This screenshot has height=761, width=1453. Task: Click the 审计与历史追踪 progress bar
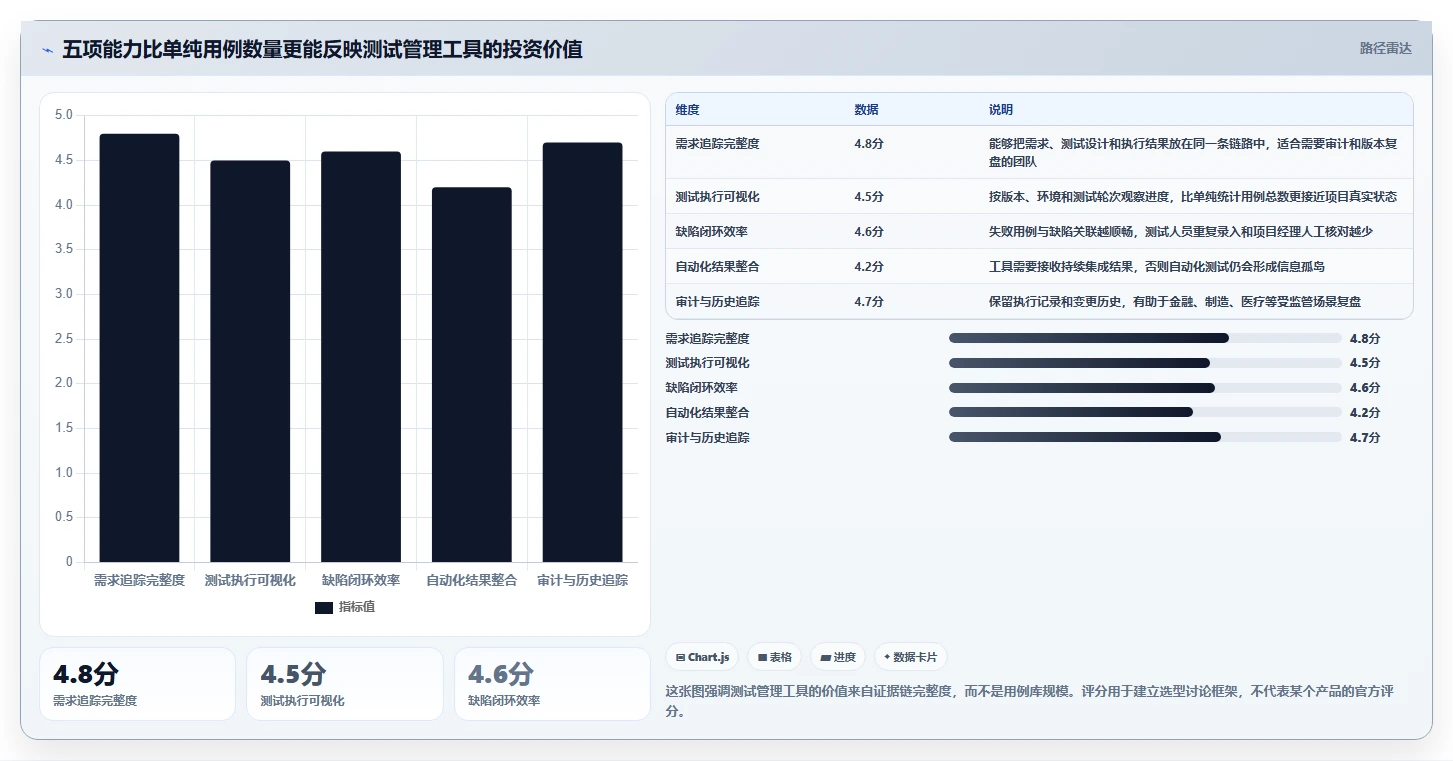(x=1145, y=437)
